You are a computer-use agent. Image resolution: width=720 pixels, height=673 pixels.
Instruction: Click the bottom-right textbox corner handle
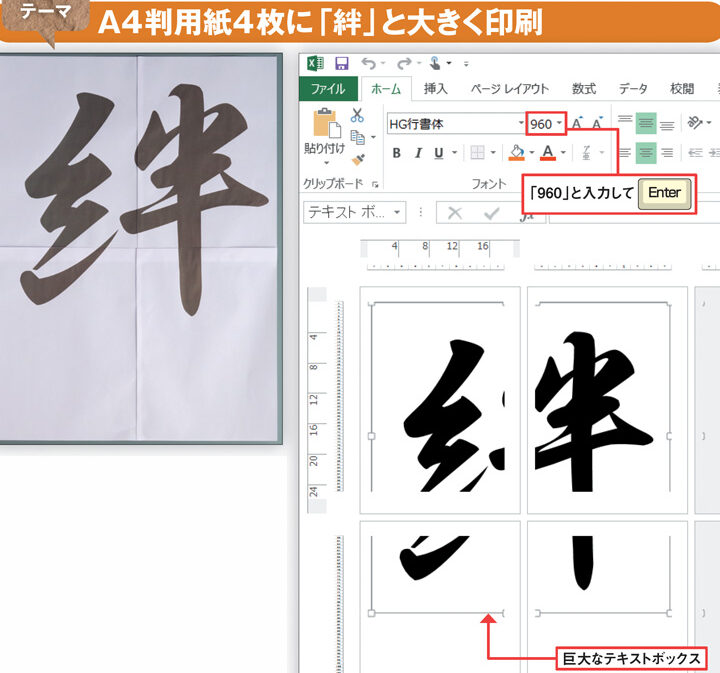pyautogui.click(x=669, y=613)
